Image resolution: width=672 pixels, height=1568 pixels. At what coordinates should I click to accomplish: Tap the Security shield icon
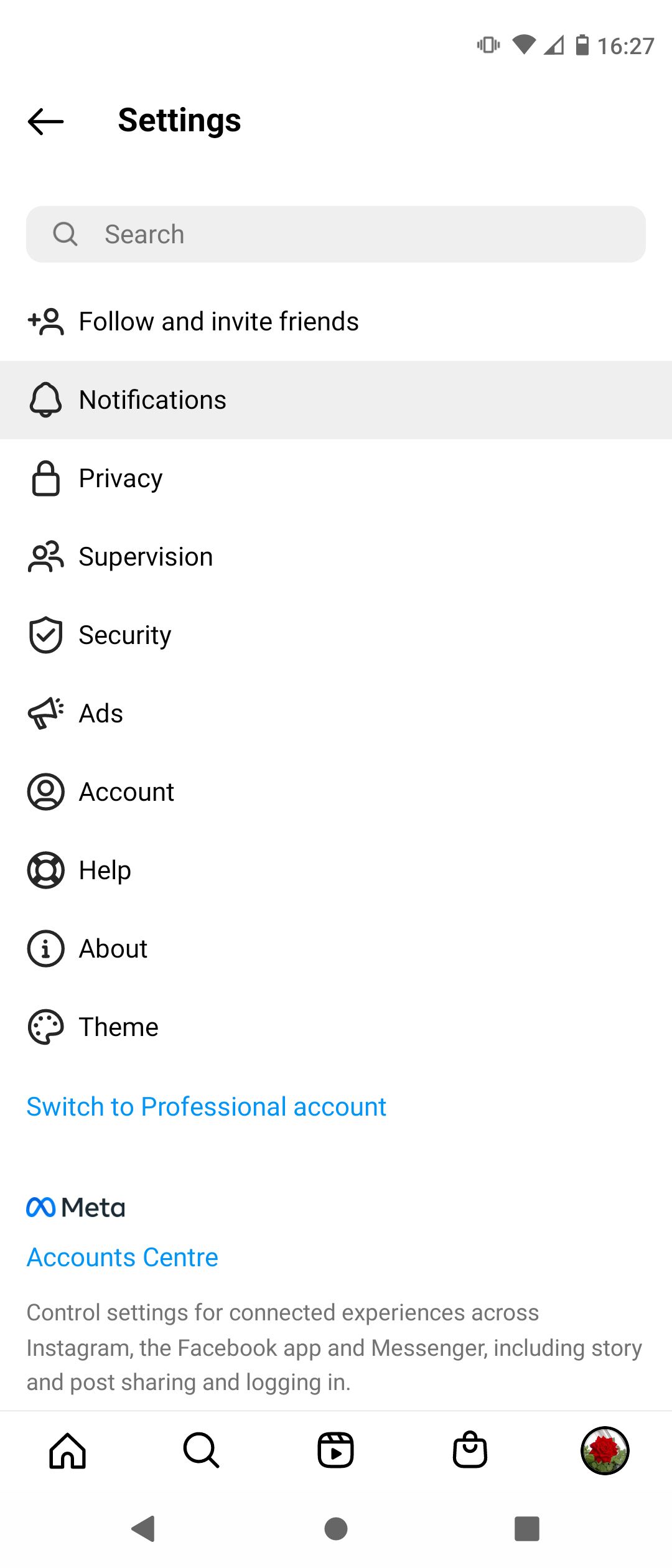pos(45,635)
